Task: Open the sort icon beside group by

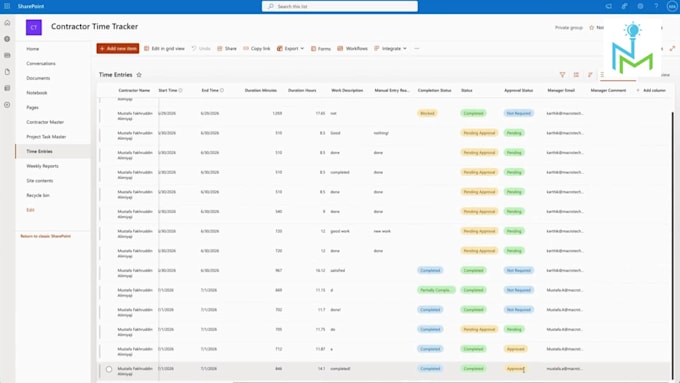Action: click(590, 75)
